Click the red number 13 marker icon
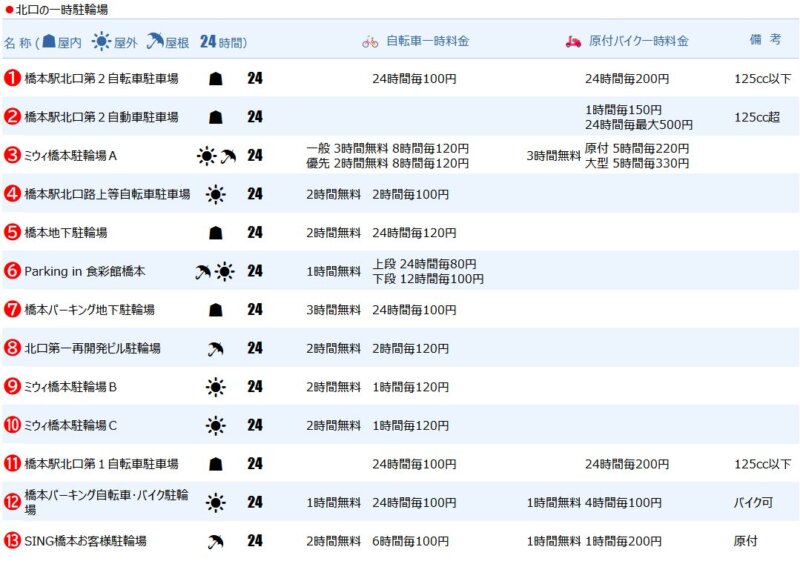 point(12,541)
